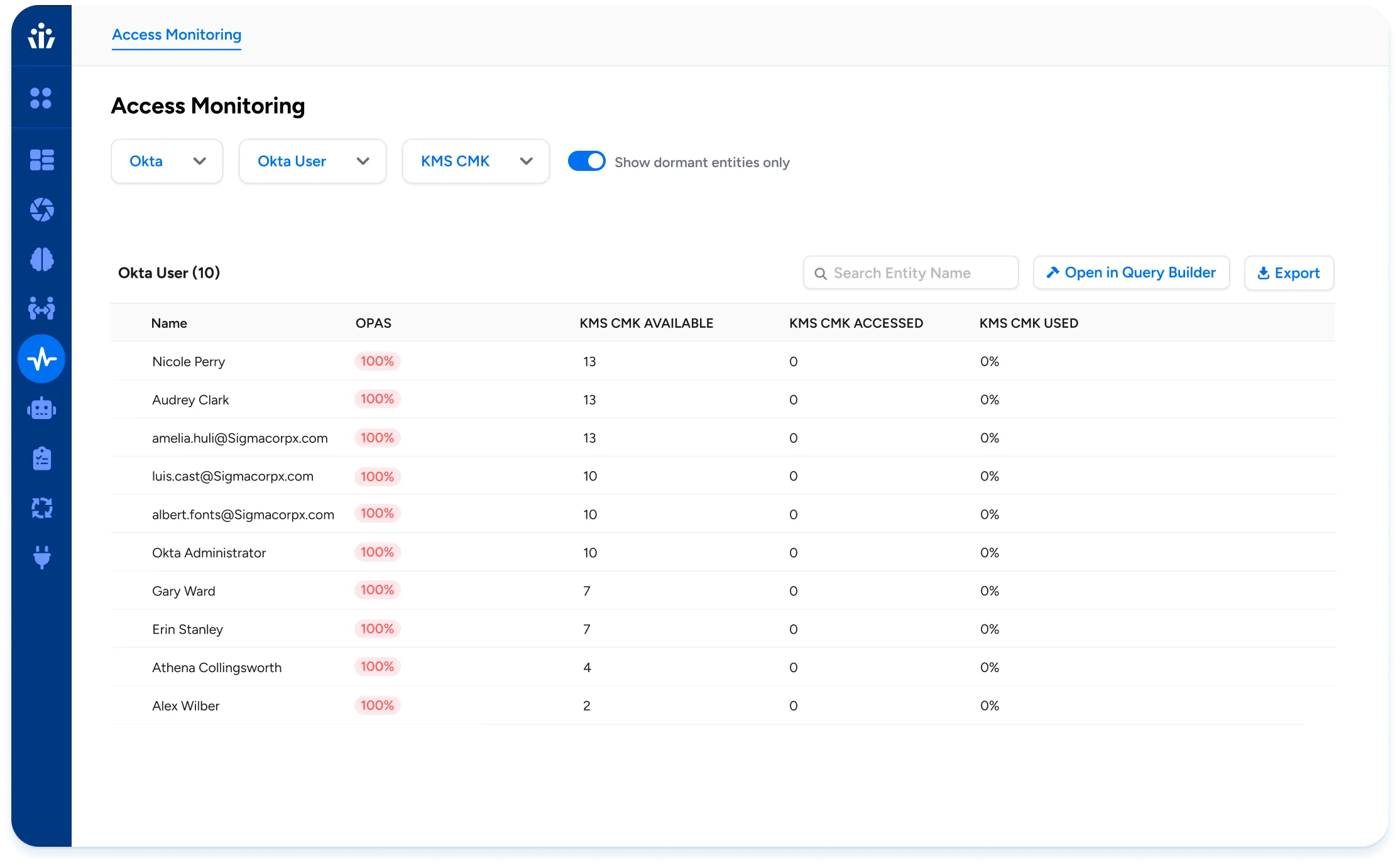Expand the Okta source dropdown
This screenshot has height=865, width=1400.
click(167, 161)
